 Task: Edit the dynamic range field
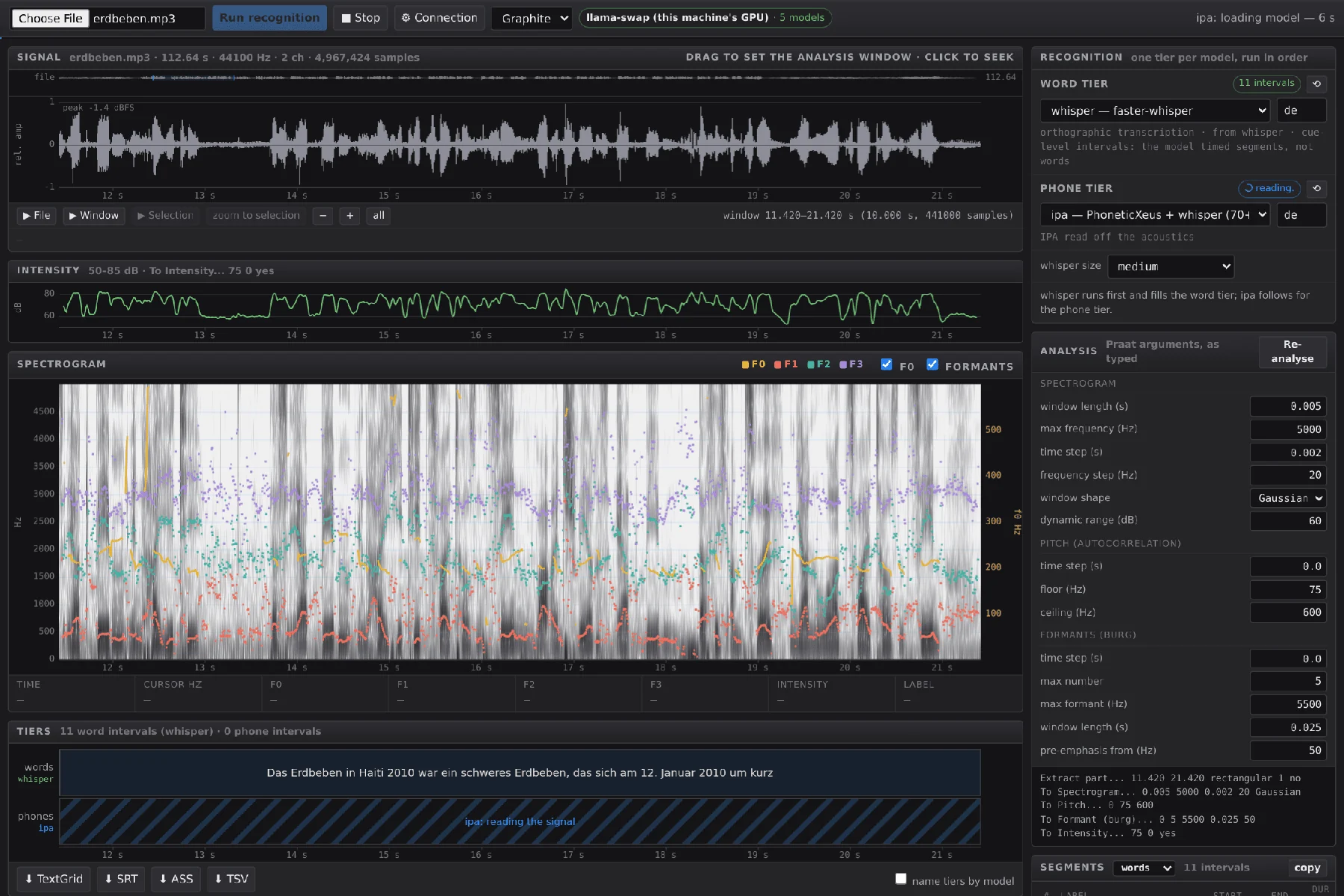click(1288, 521)
